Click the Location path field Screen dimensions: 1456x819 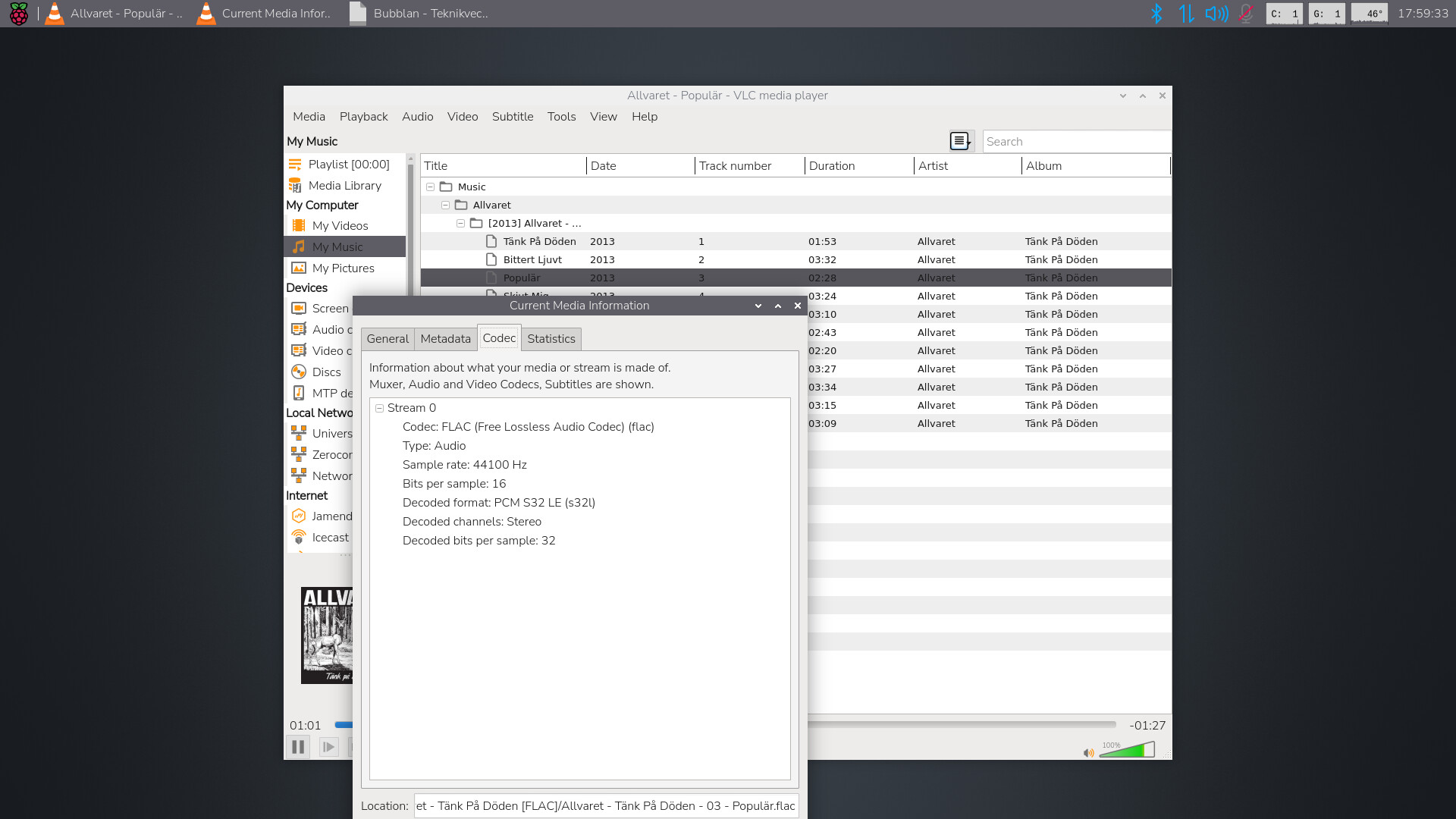606,806
